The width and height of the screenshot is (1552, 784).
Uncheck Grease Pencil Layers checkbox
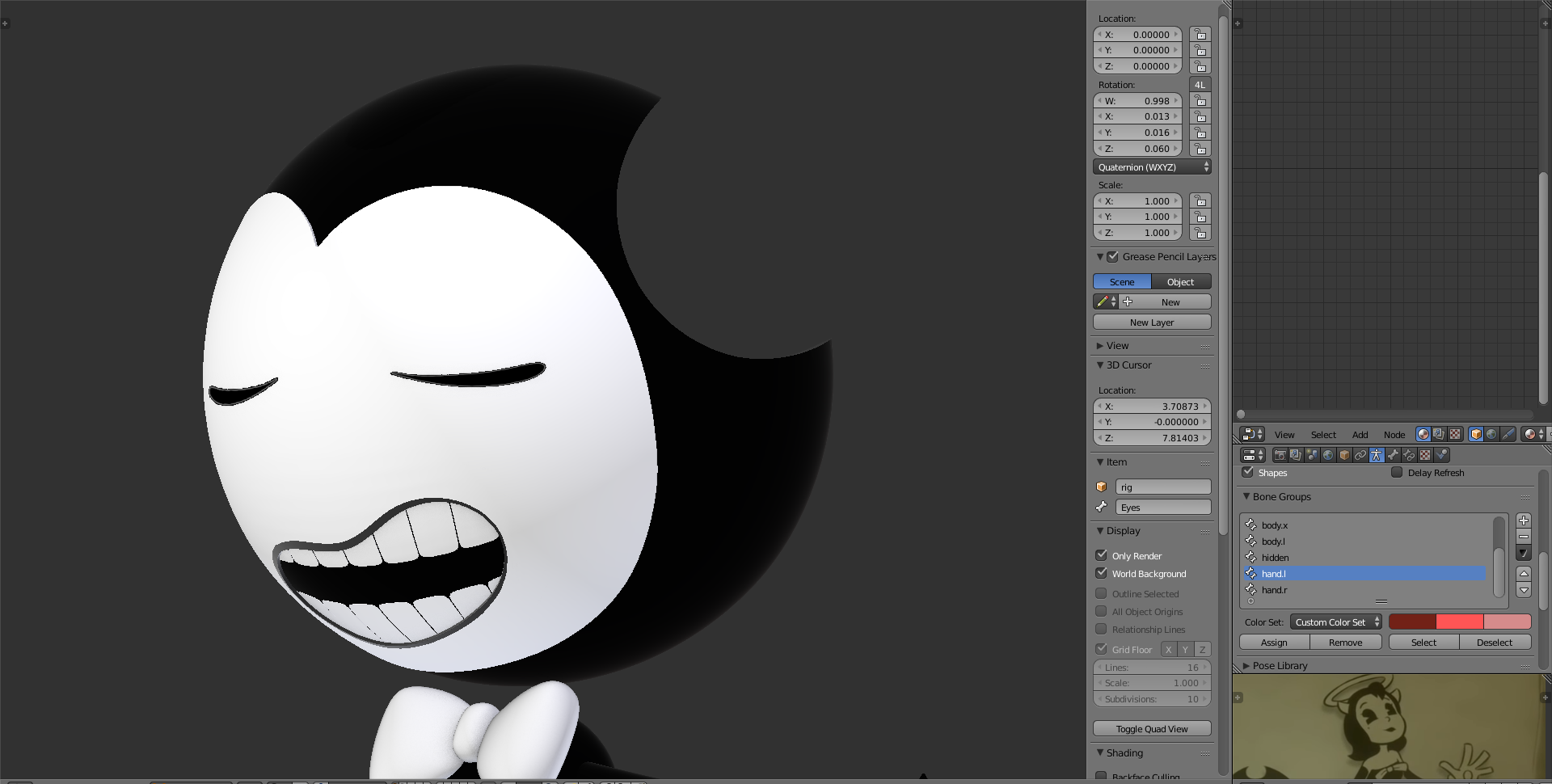[x=1113, y=256]
